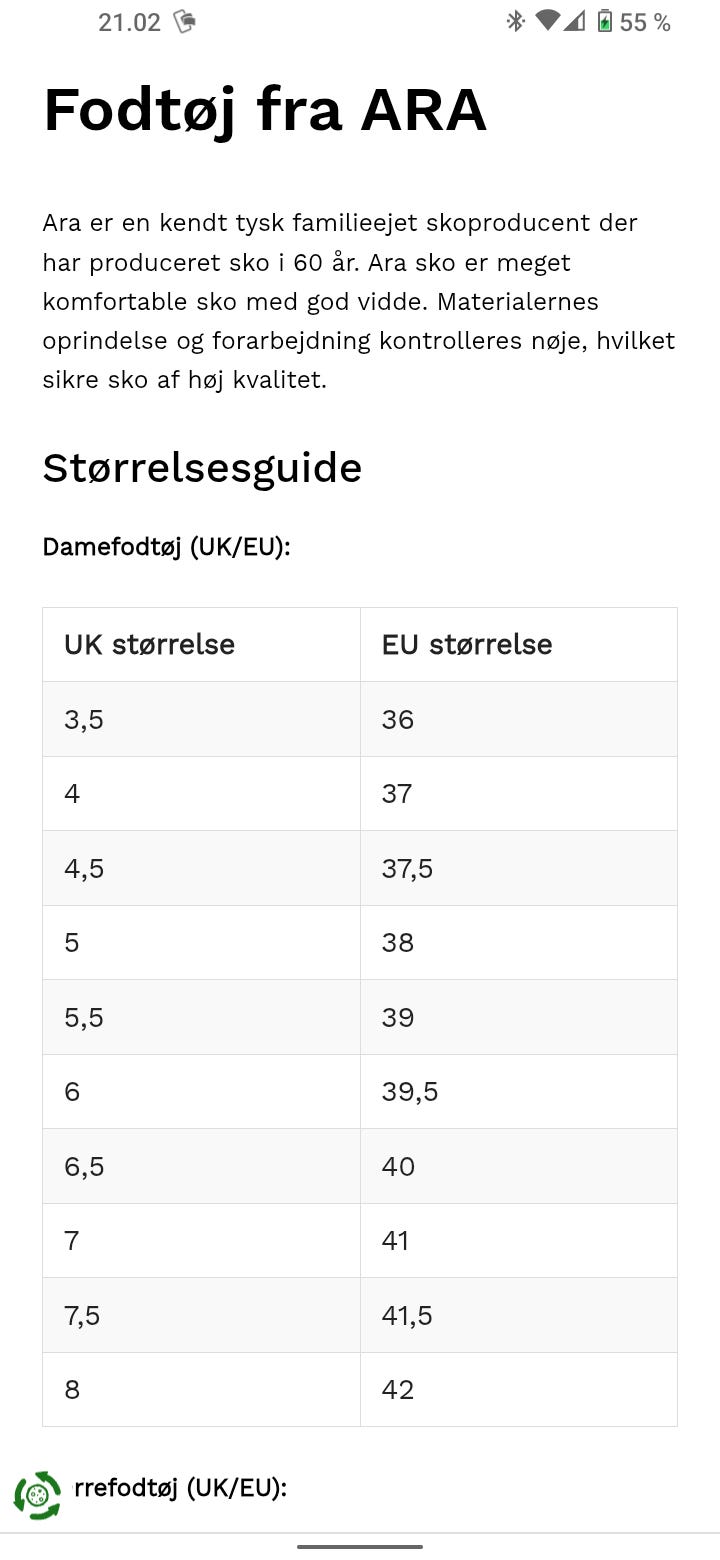Tap the mobile signal strength icon
The height and width of the screenshot is (1560, 720).
pyautogui.click(x=574, y=21)
